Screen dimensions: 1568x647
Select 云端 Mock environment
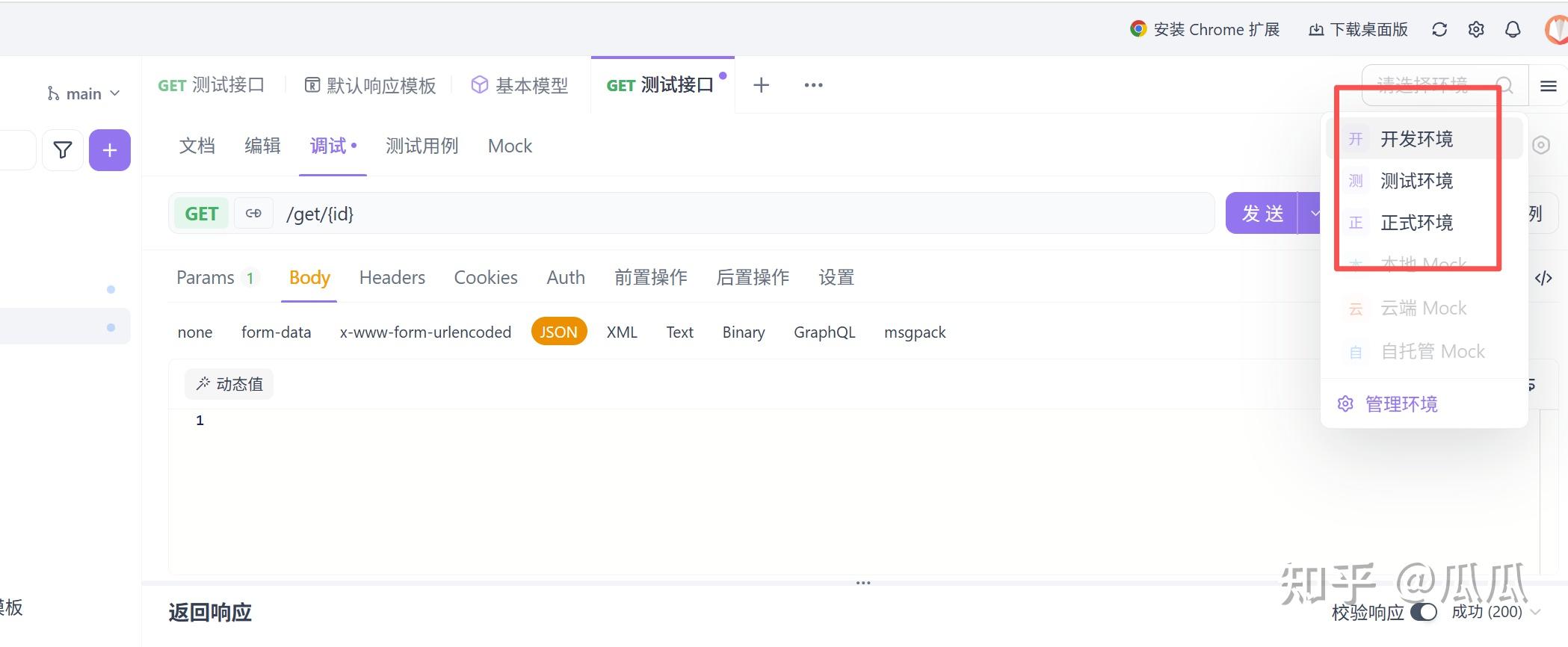(1424, 309)
